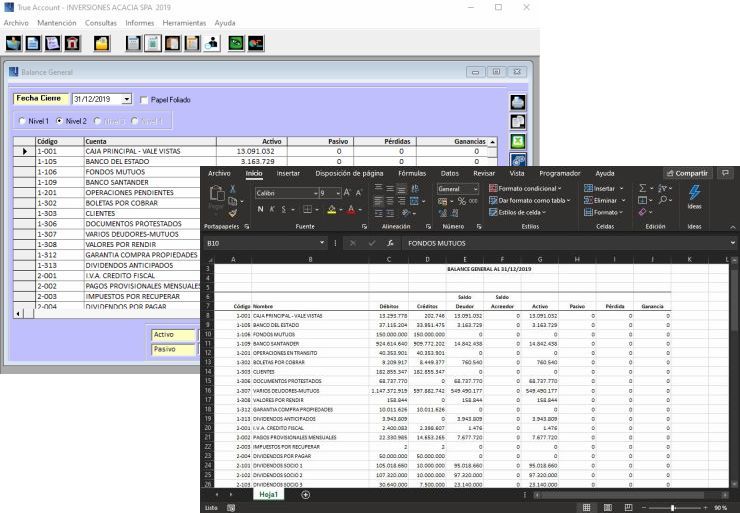This screenshot has width=740, height=513.
Task: Select the Nivel 2 radio button
Action: pyautogui.click(x=59, y=121)
